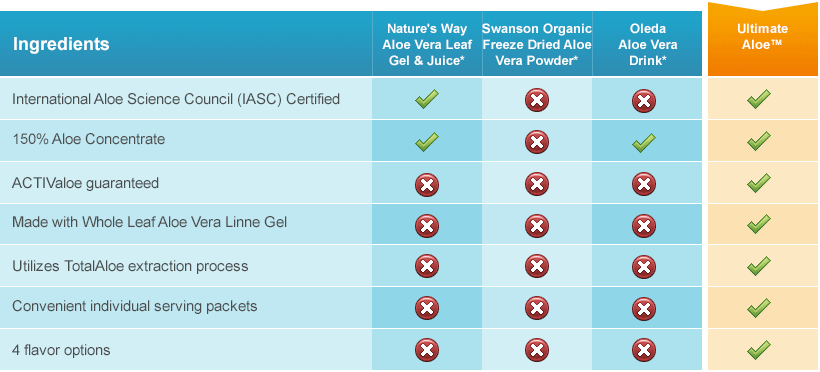
Task: Click Oleda 150% Aloe Concentrate checkmark
Action: coord(643,142)
